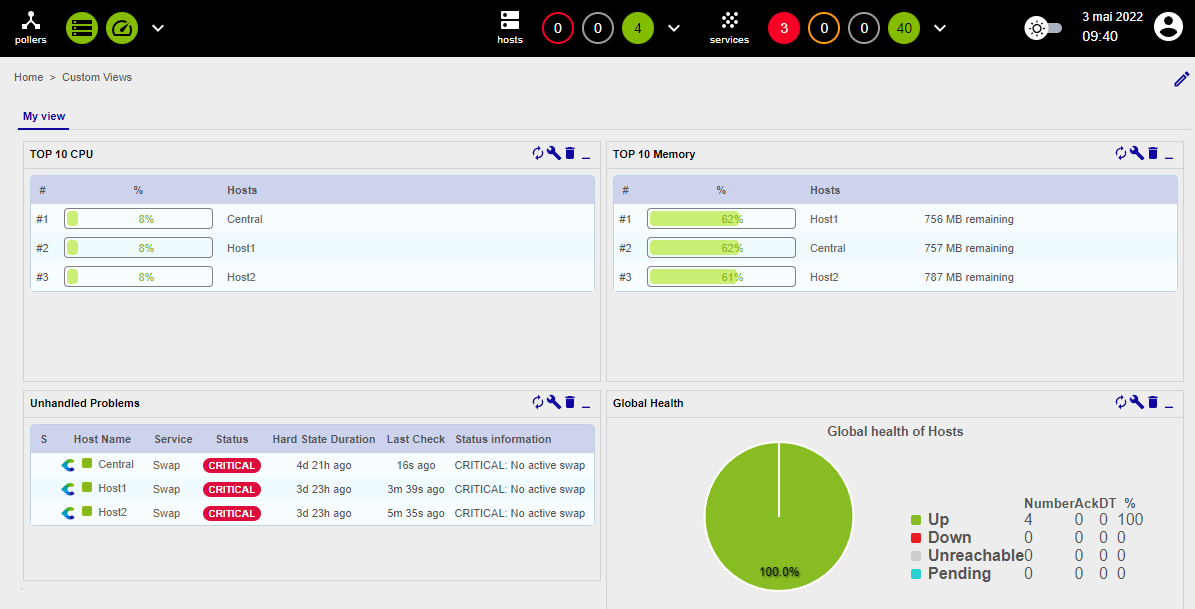Expand the services status dropdown chevron
Viewport: 1195px width, 609px height.
[x=940, y=28]
